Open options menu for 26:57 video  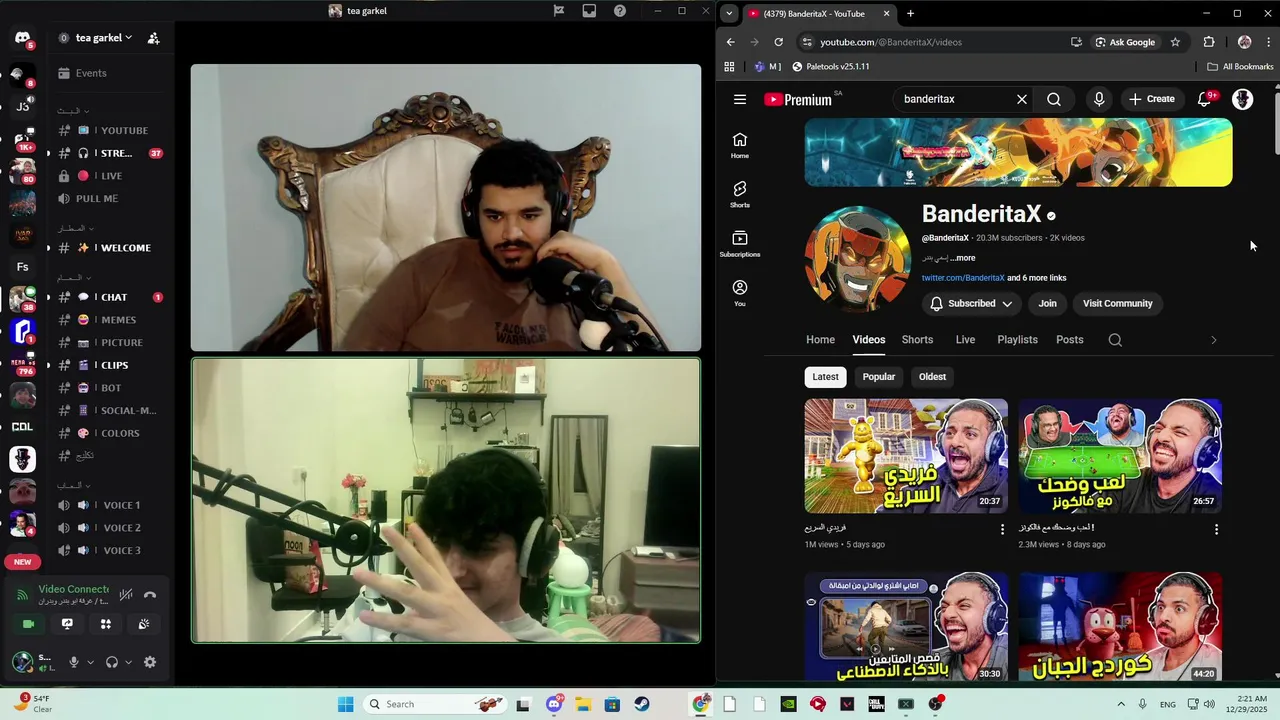click(1216, 529)
